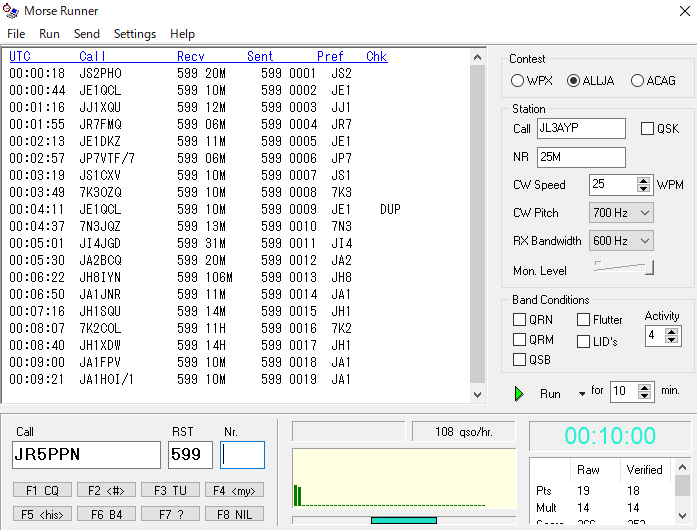The image size is (697, 530).
Task: Open the Send menu
Action: click(x=87, y=34)
